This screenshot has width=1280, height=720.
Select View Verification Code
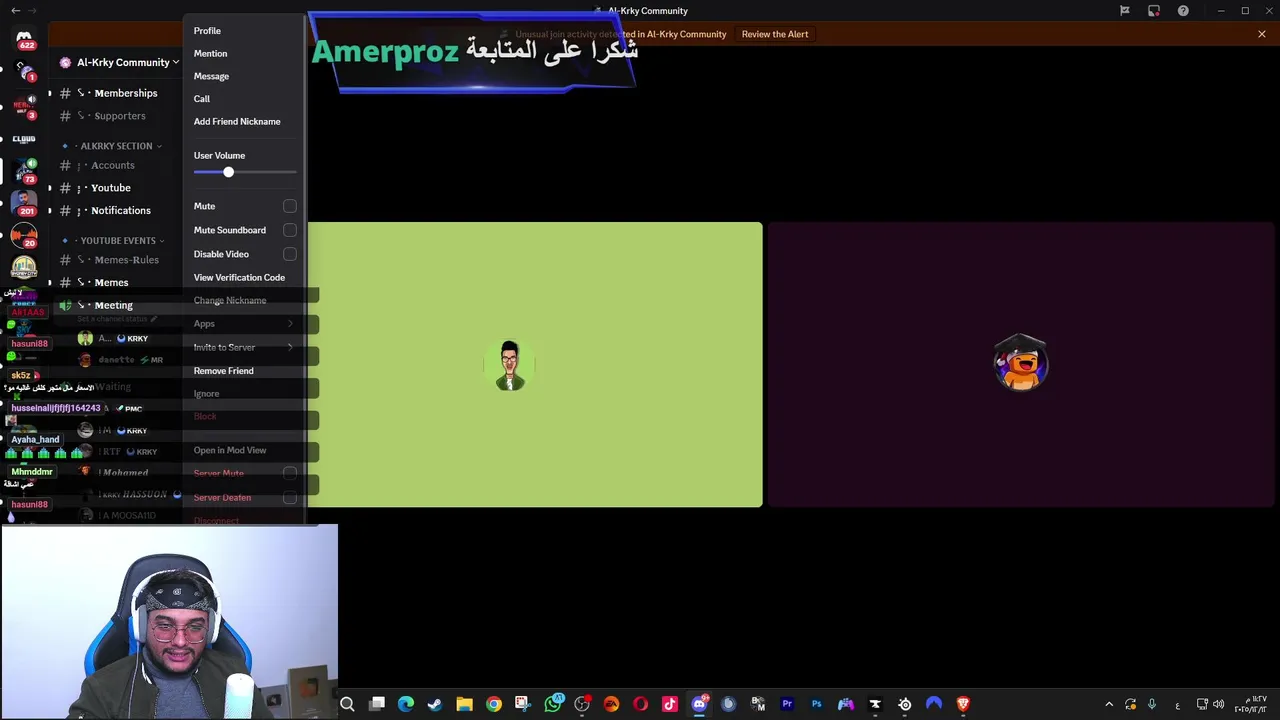(239, 278)
